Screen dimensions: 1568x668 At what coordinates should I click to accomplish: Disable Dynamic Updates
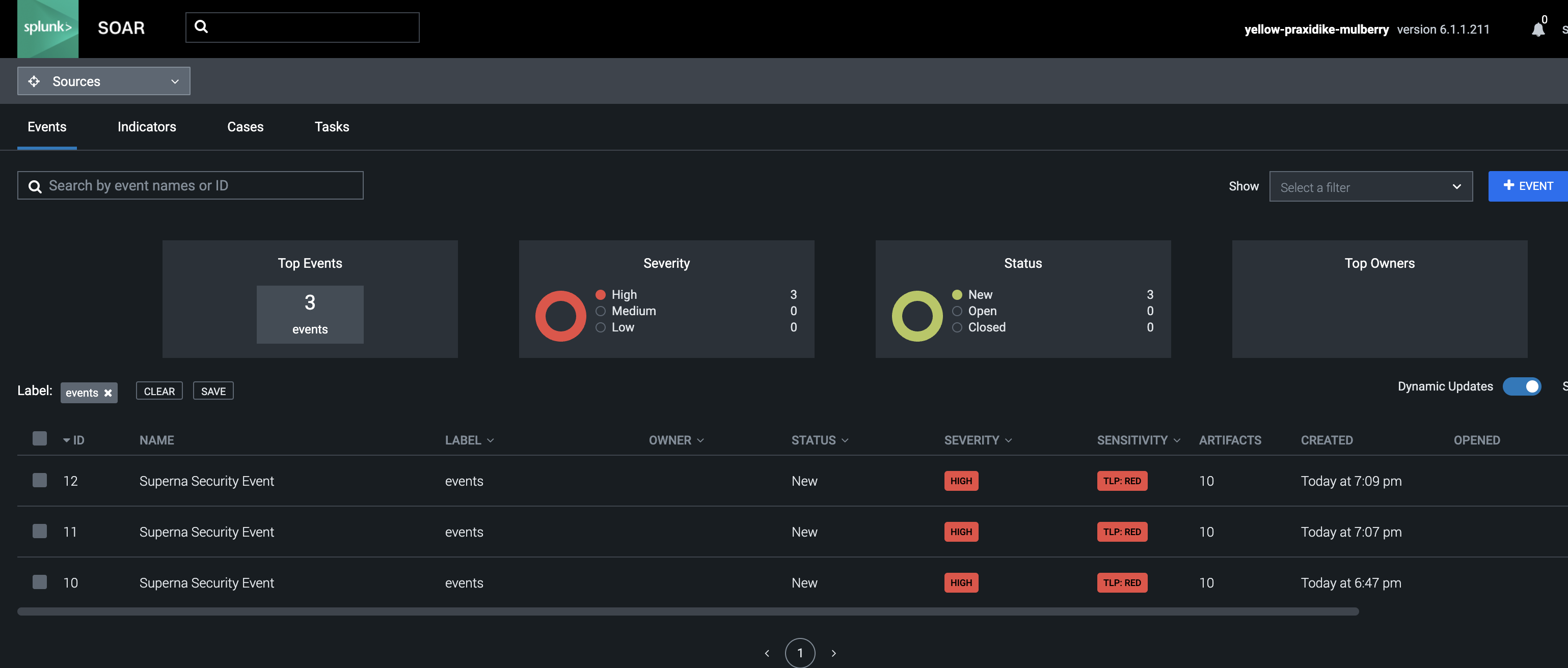coord(1522,386)
